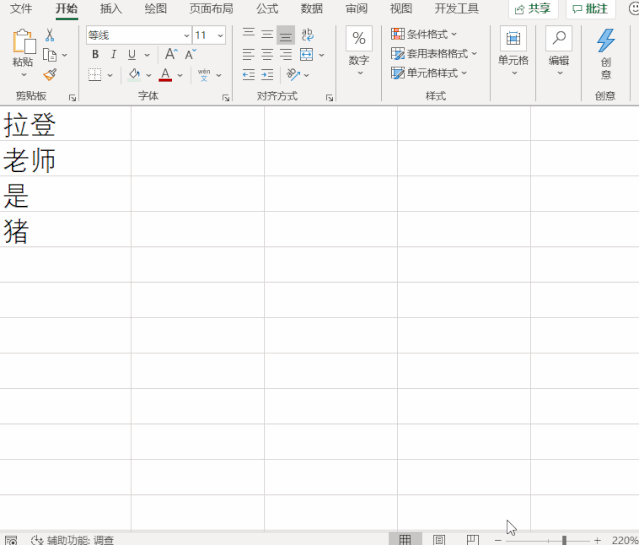This screenshot has height=545, width=639.
Task: Open 单元格样式 cell styles menu
Action: point(429,73)
